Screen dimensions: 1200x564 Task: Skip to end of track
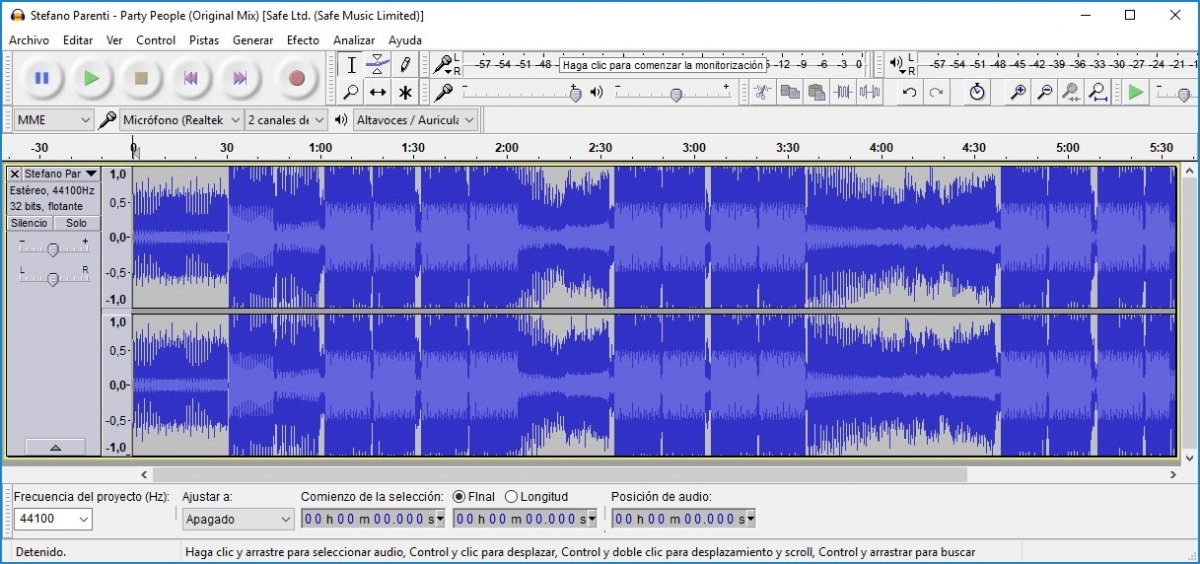pos(240,78)
